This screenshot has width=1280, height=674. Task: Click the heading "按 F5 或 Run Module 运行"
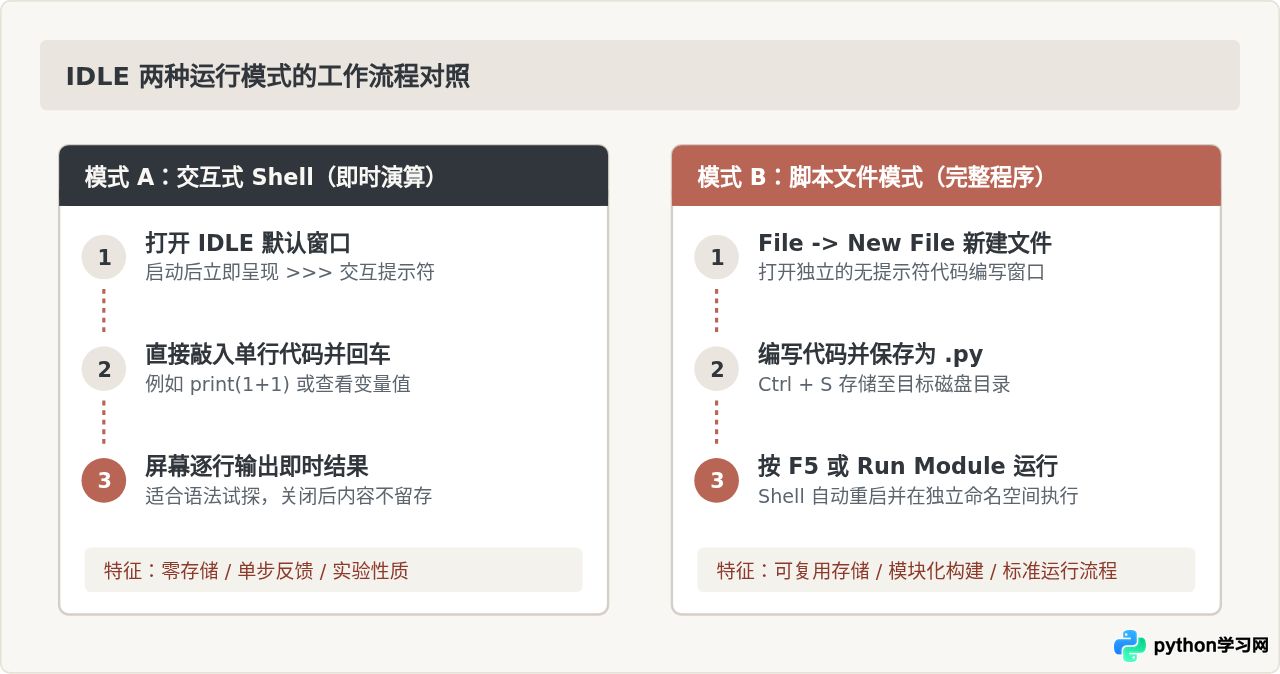click(x=908, y=466)
